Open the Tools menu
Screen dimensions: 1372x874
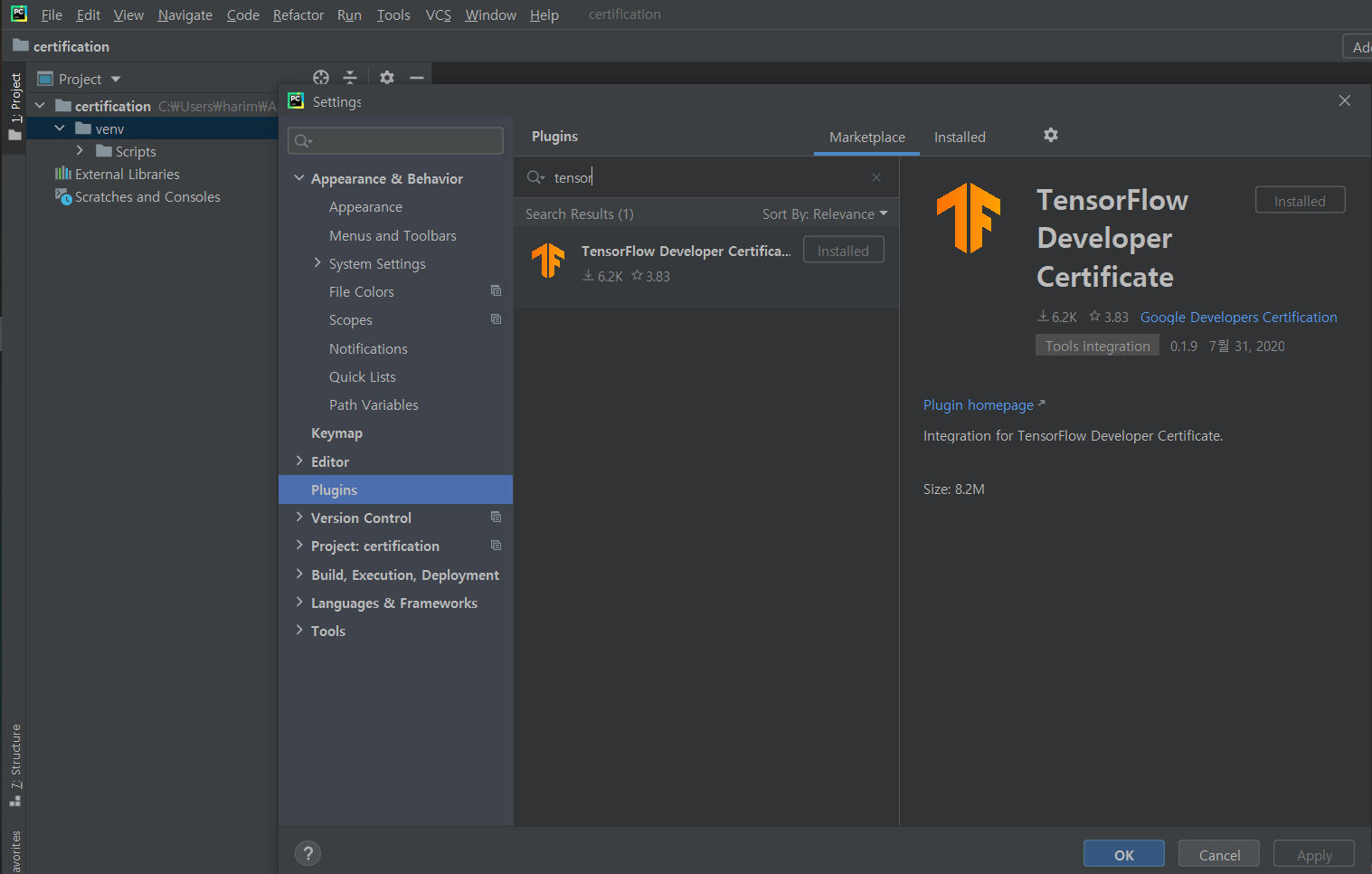pos(393,14)
